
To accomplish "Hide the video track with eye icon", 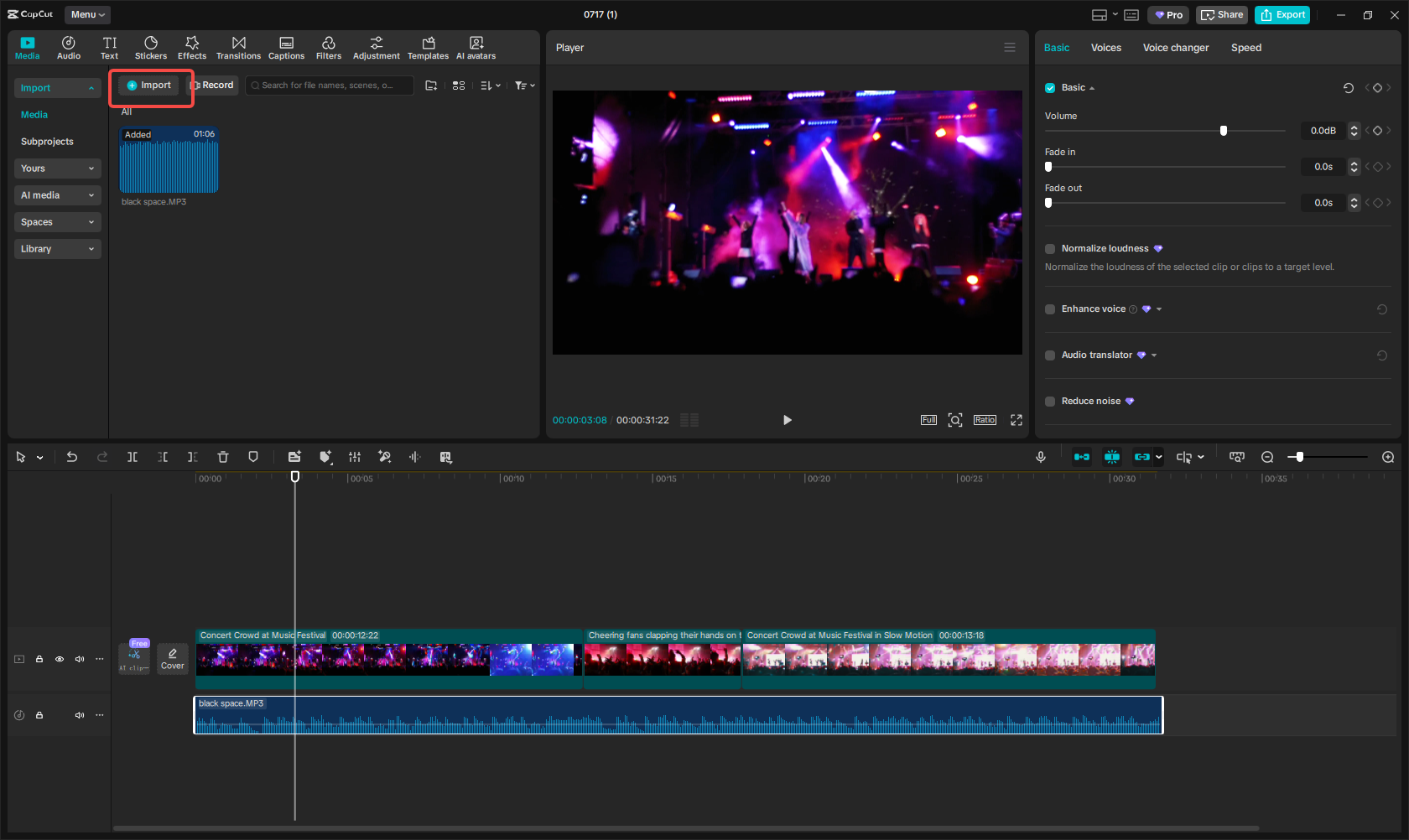I will click(60, 659).
